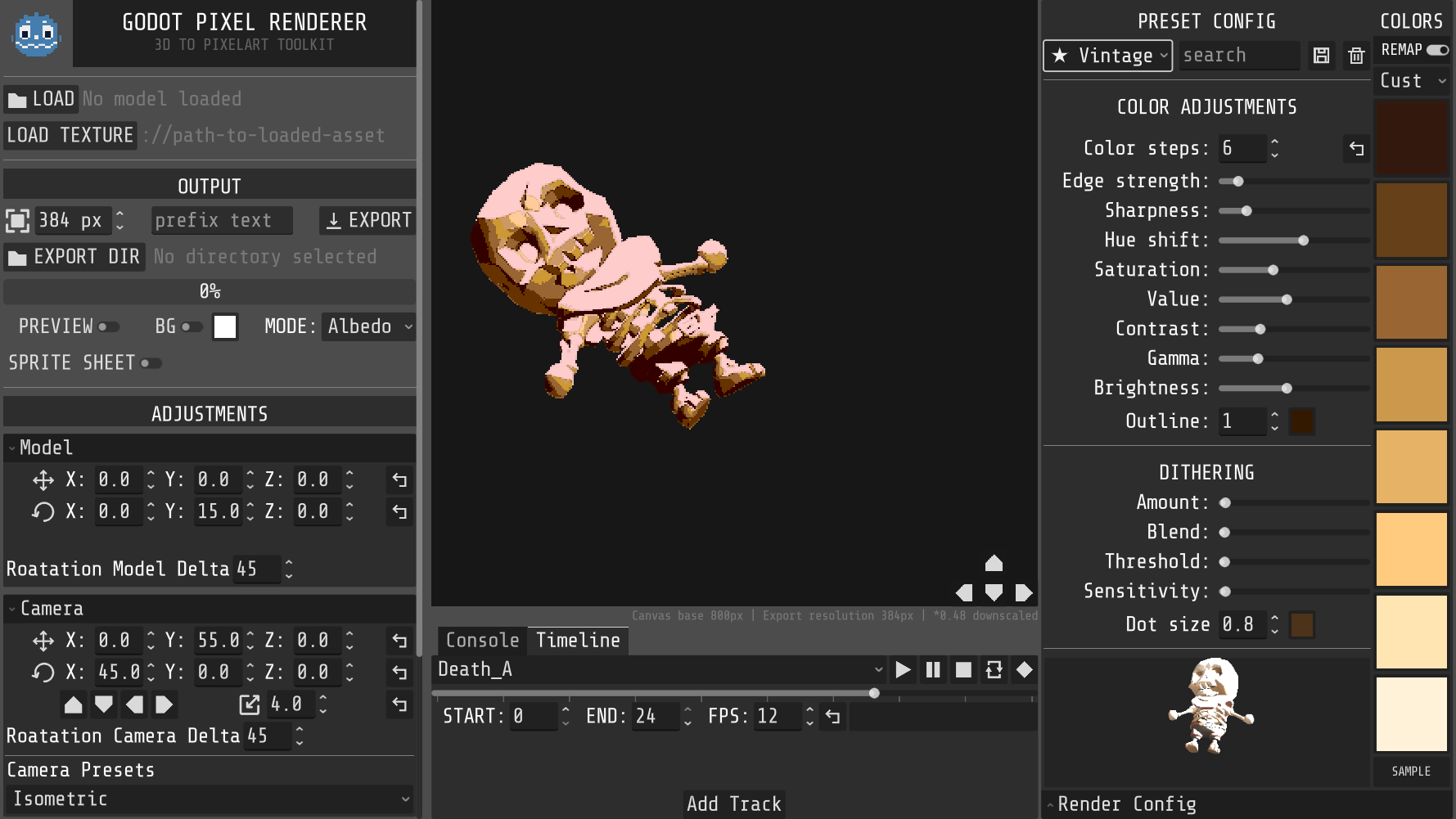Screen dimensions: 1456x819
Task: Reset the camera zoom value 4.0
Action: [x=399, y=704]
